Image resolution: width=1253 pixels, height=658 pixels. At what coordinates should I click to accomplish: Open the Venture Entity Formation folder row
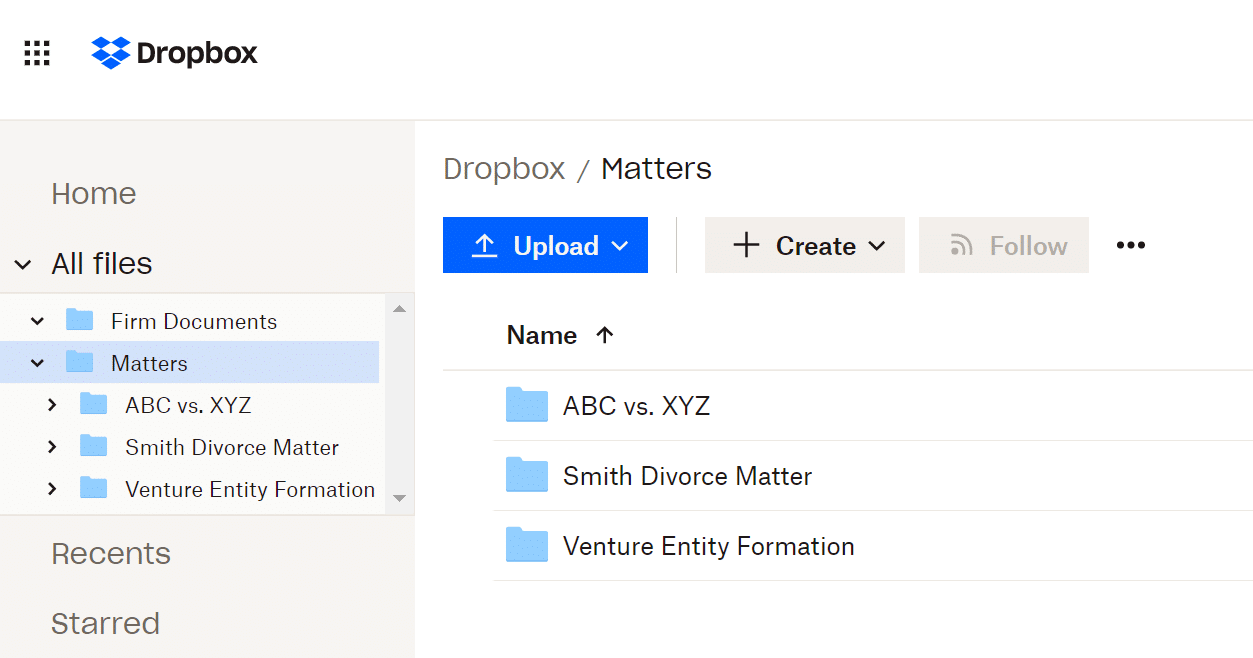click(873, 545)
